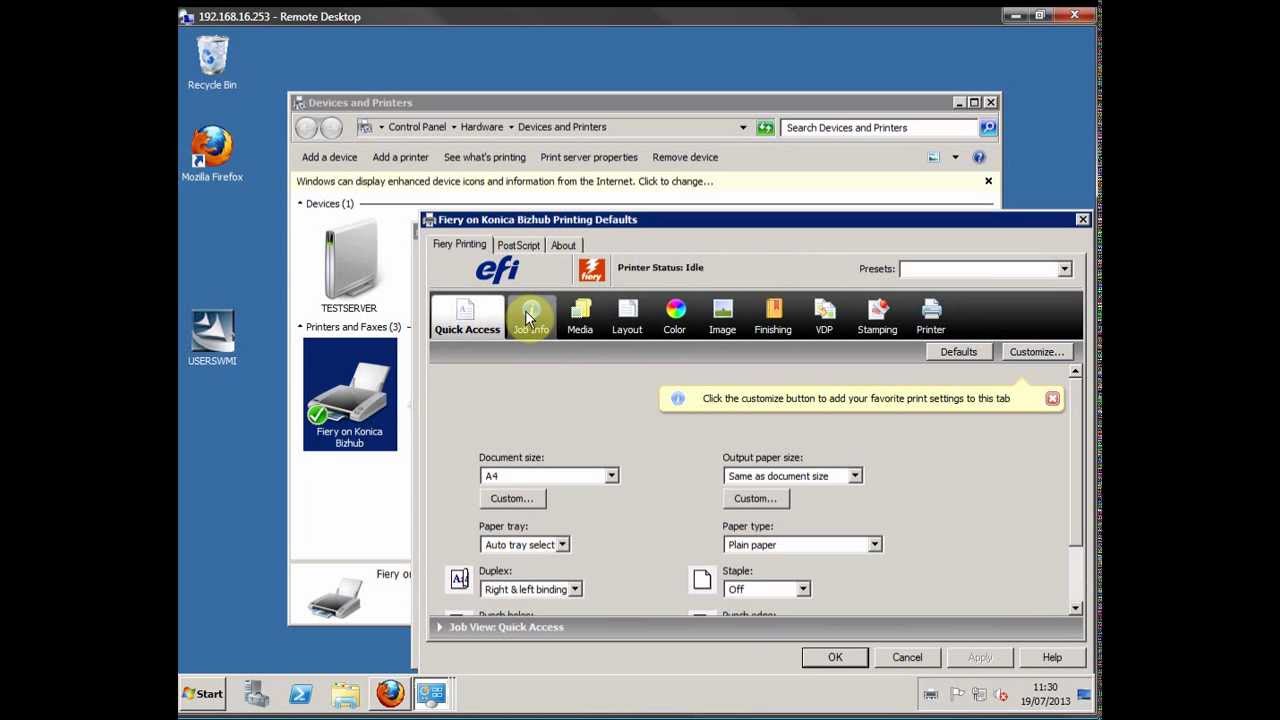Click Print server properties command
The height and width of the screenshot is (720, 1280).
pos(589,157)
